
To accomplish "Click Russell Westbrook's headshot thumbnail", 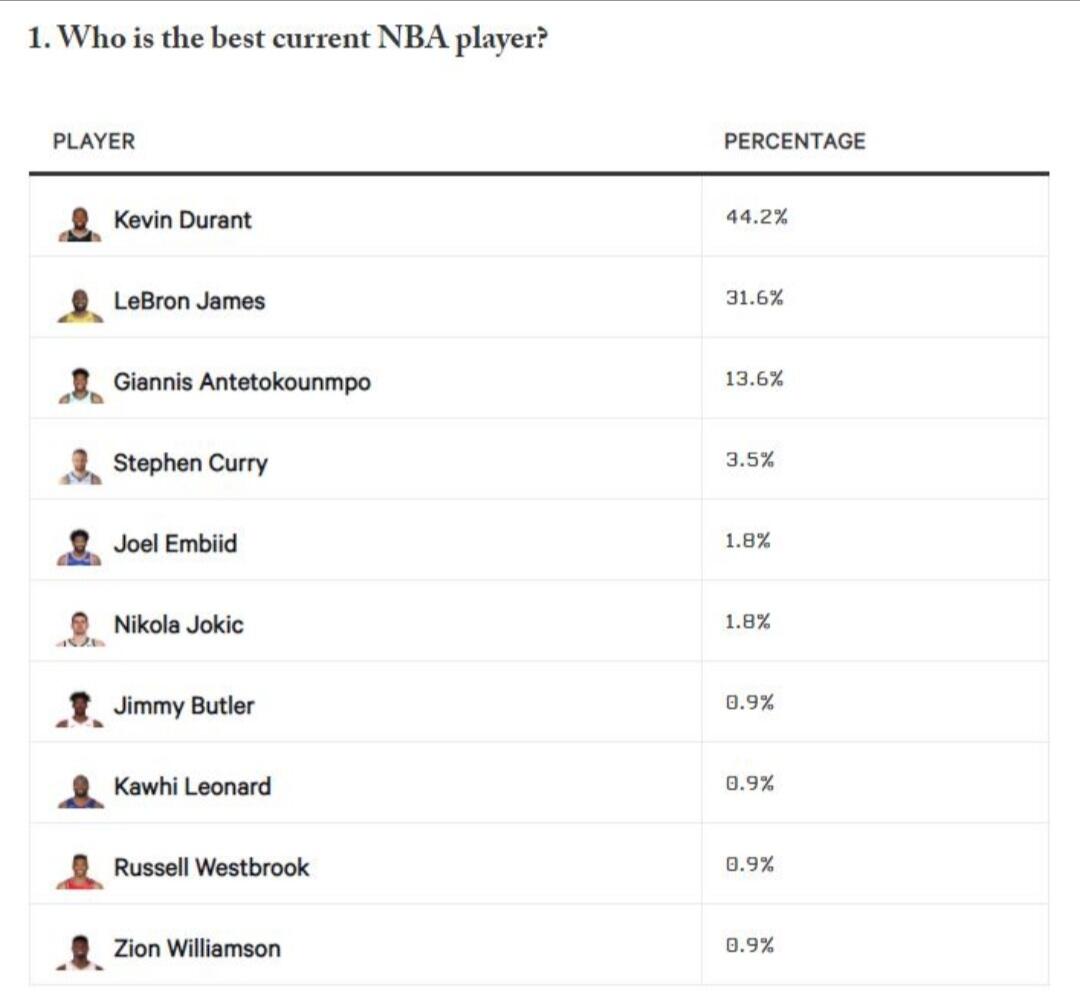I will [x=80, y=872].
